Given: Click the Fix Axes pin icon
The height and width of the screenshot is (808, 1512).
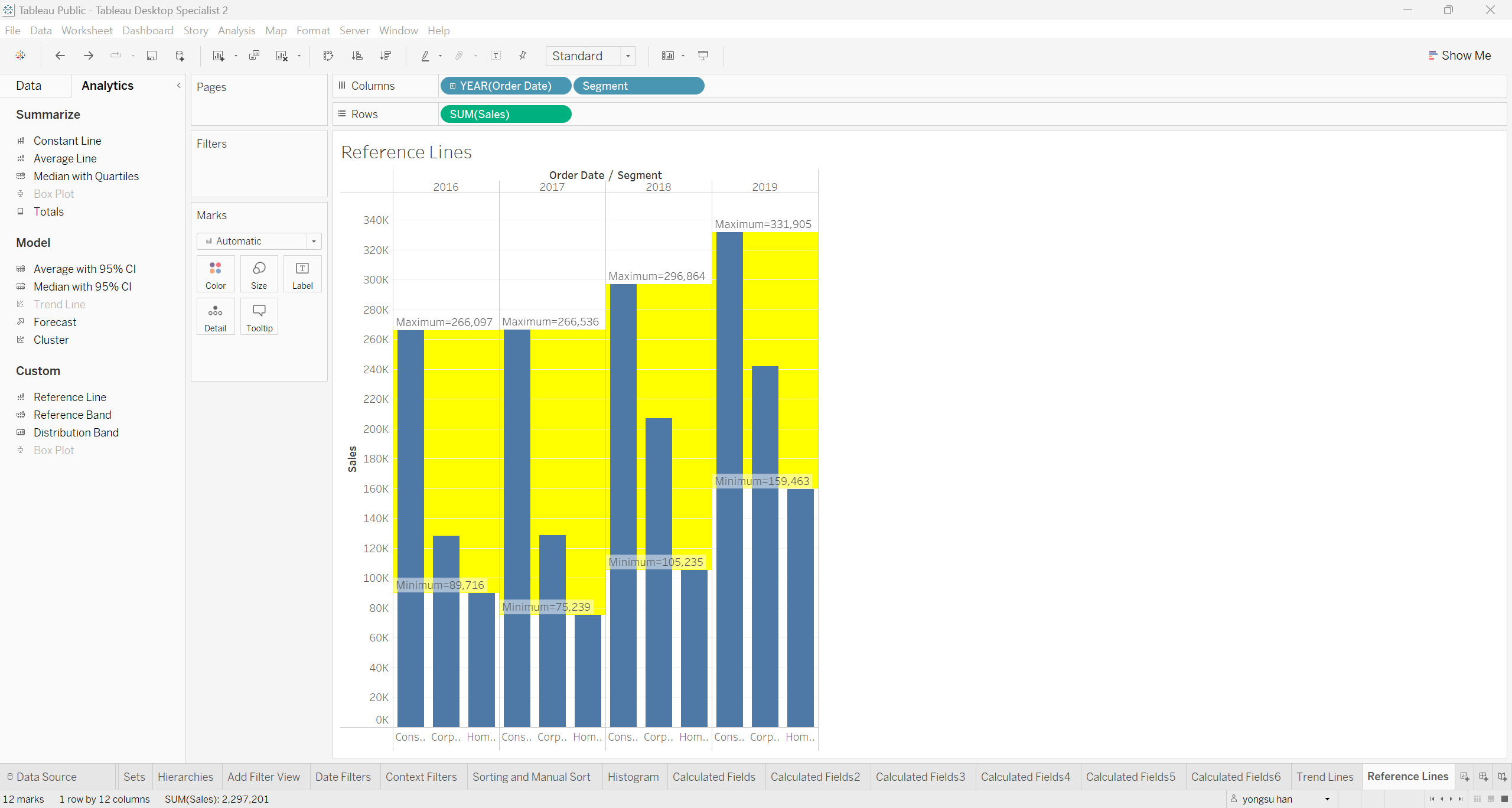Looking at the screenshot, I should pyautogui.click(x=523, y=56).
